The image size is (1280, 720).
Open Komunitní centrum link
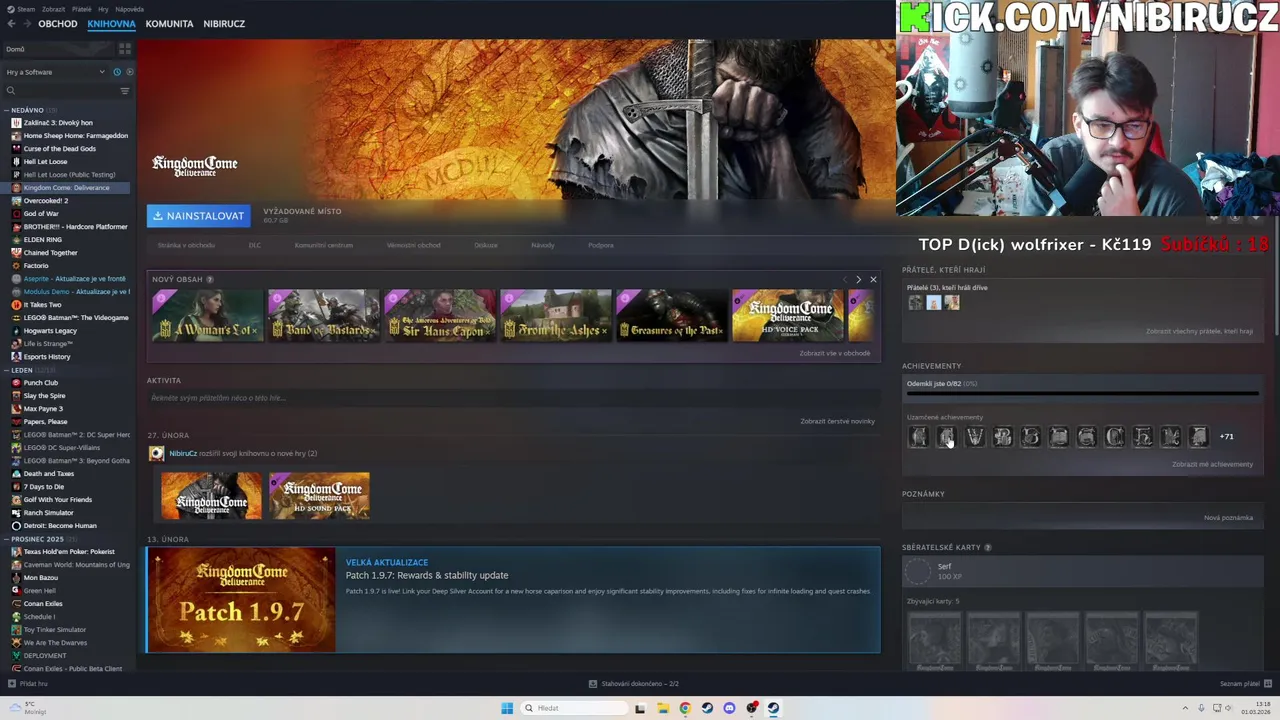coord(323,245)
